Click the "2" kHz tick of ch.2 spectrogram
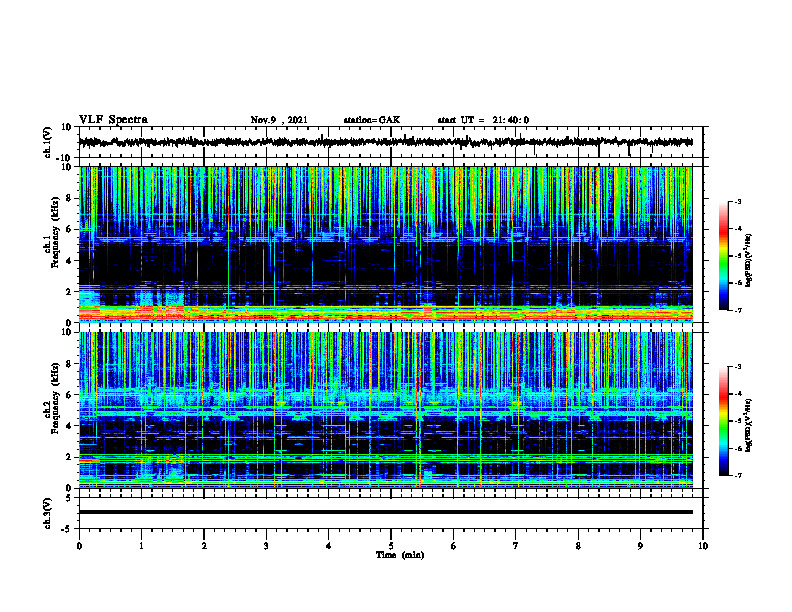Viewport: 792px width, 612px height. pyautogui.click(x=69, y=457)
